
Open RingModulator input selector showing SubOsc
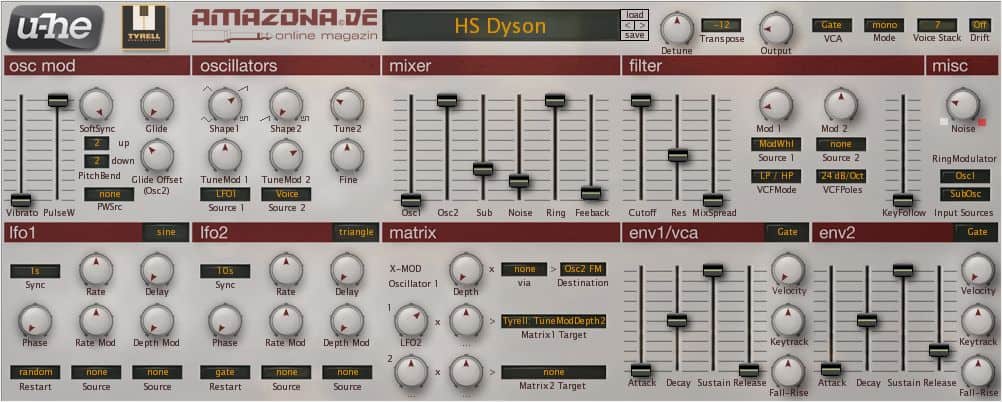click(964, 194)
